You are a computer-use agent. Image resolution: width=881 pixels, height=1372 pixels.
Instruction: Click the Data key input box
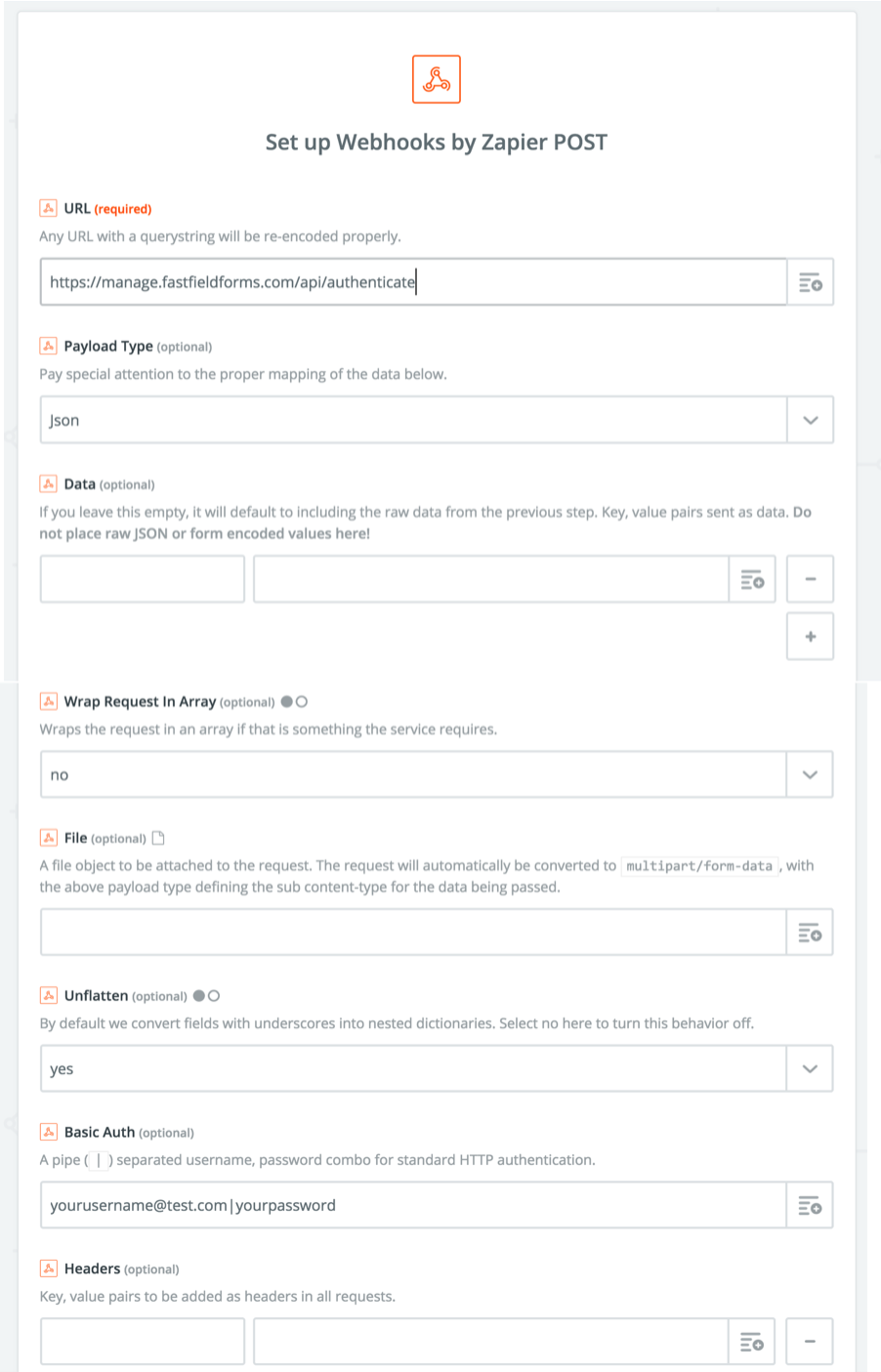142,580
